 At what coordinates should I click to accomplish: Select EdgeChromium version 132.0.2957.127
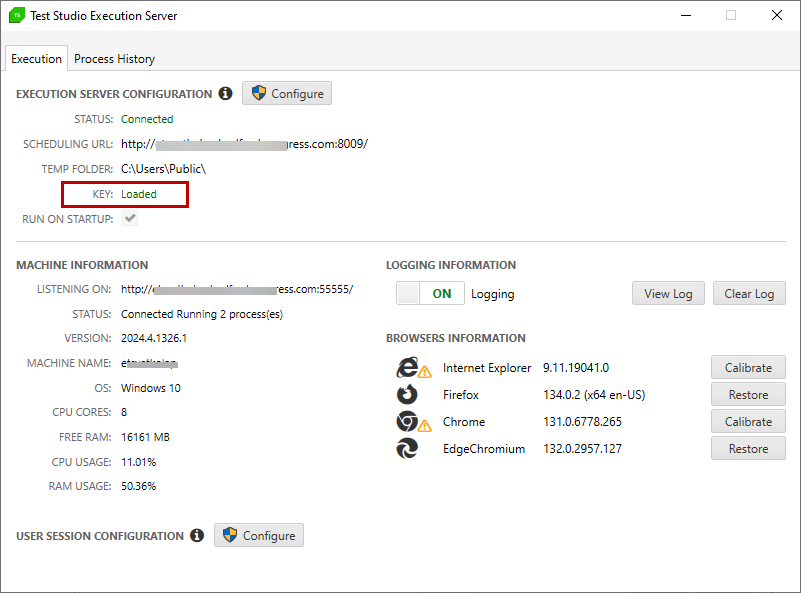[582, 449]
